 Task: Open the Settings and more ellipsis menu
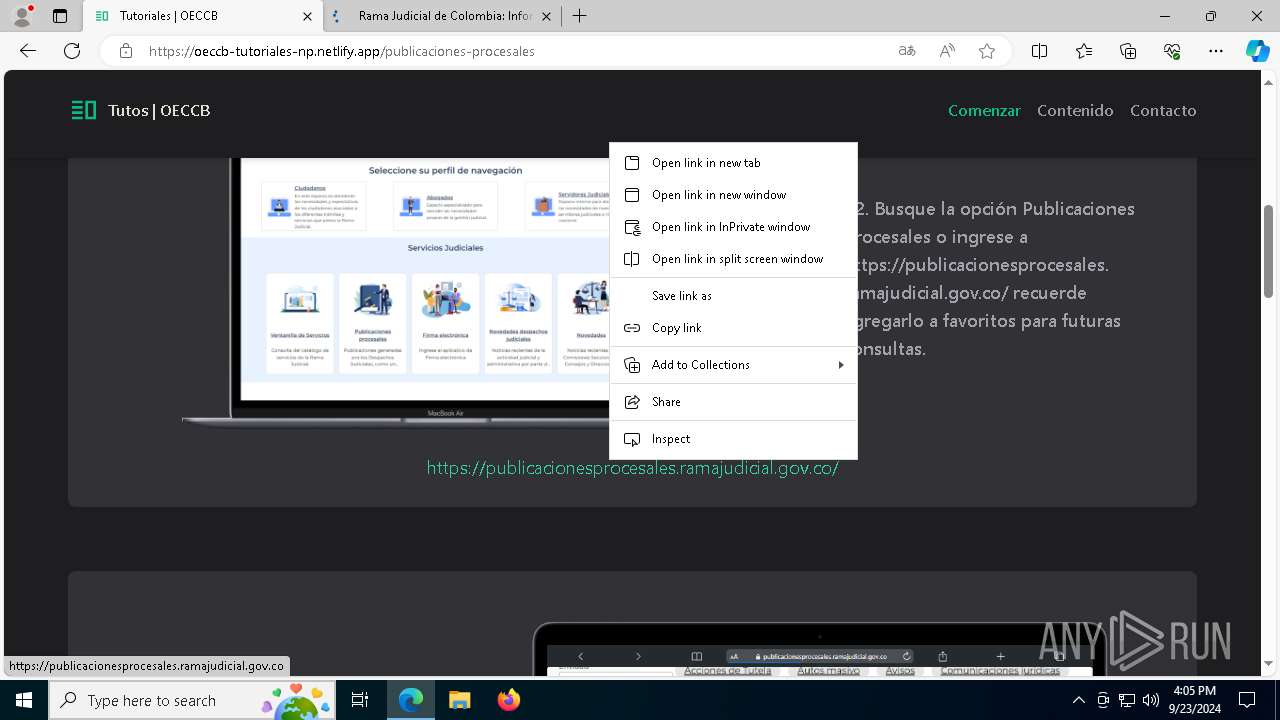pyautogui.click(x=1216, y=51)
